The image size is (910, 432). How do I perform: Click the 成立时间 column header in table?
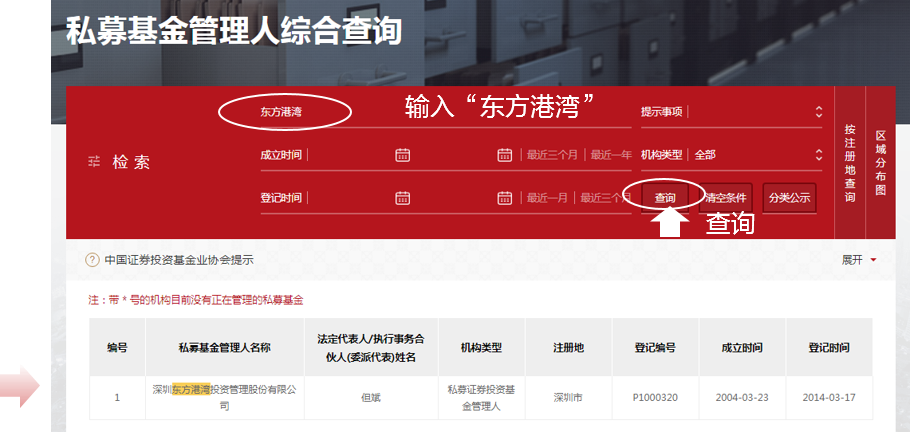point(742,347)
